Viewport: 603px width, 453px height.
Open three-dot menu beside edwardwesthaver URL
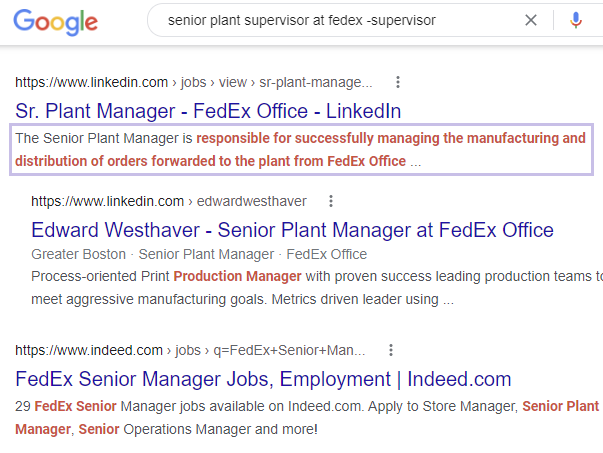[x=331, y=201]
